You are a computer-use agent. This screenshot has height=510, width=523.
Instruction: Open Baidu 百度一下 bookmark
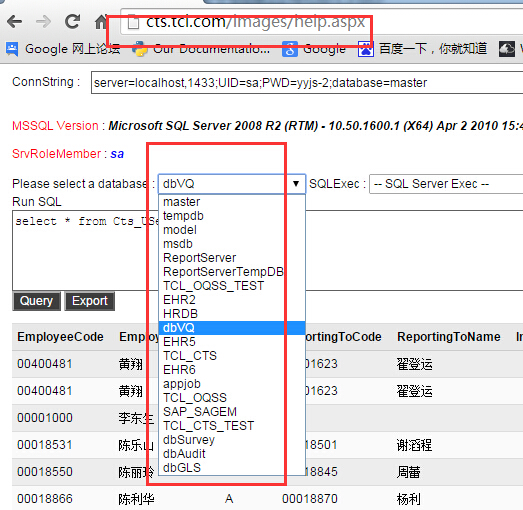(422, 49)
